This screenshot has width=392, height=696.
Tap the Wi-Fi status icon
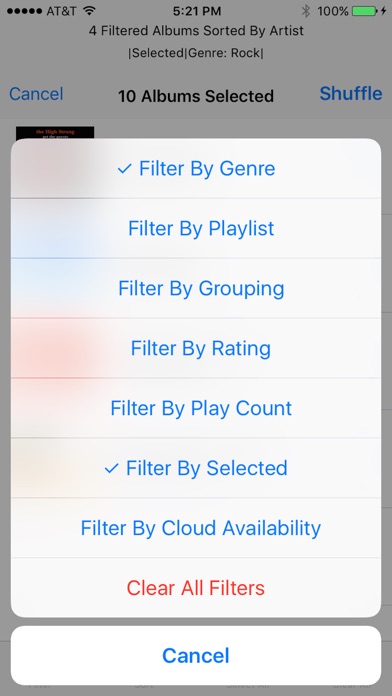pos(90,11)
